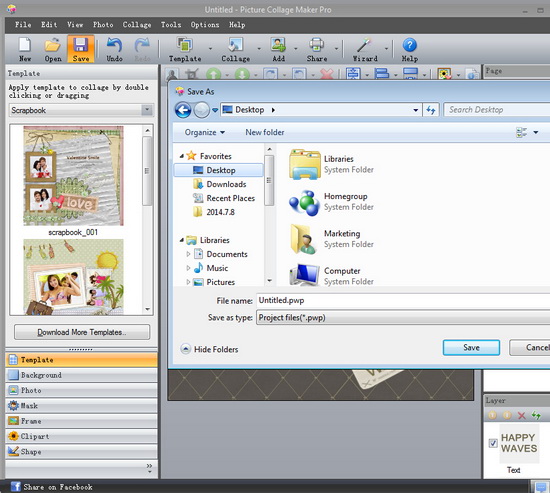
Task: Open the Edit menu
Action: click(49, 25)
